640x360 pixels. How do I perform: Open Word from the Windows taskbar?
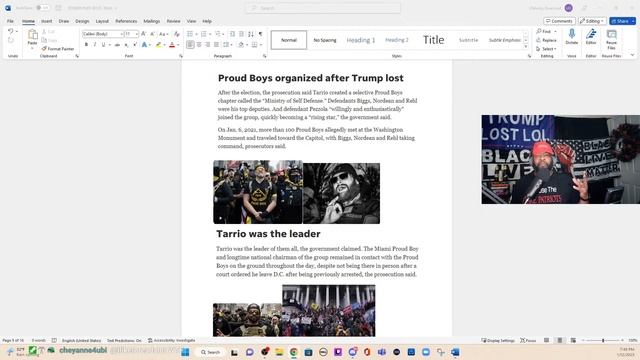pos(455,352)
